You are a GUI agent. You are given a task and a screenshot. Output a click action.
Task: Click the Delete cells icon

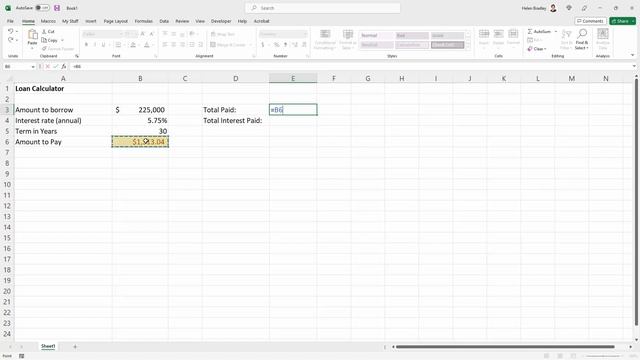point(498,34)
